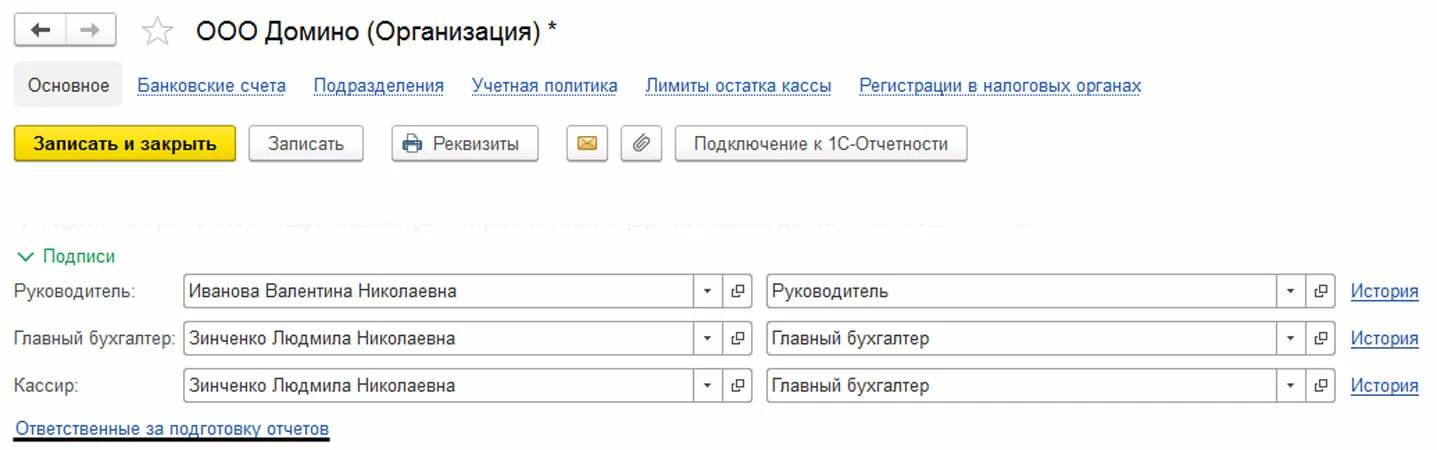Screen dimensions: 1437x450
Task: Expand the Главный бухгалтер person dropdown
Action: coord(707,339)
